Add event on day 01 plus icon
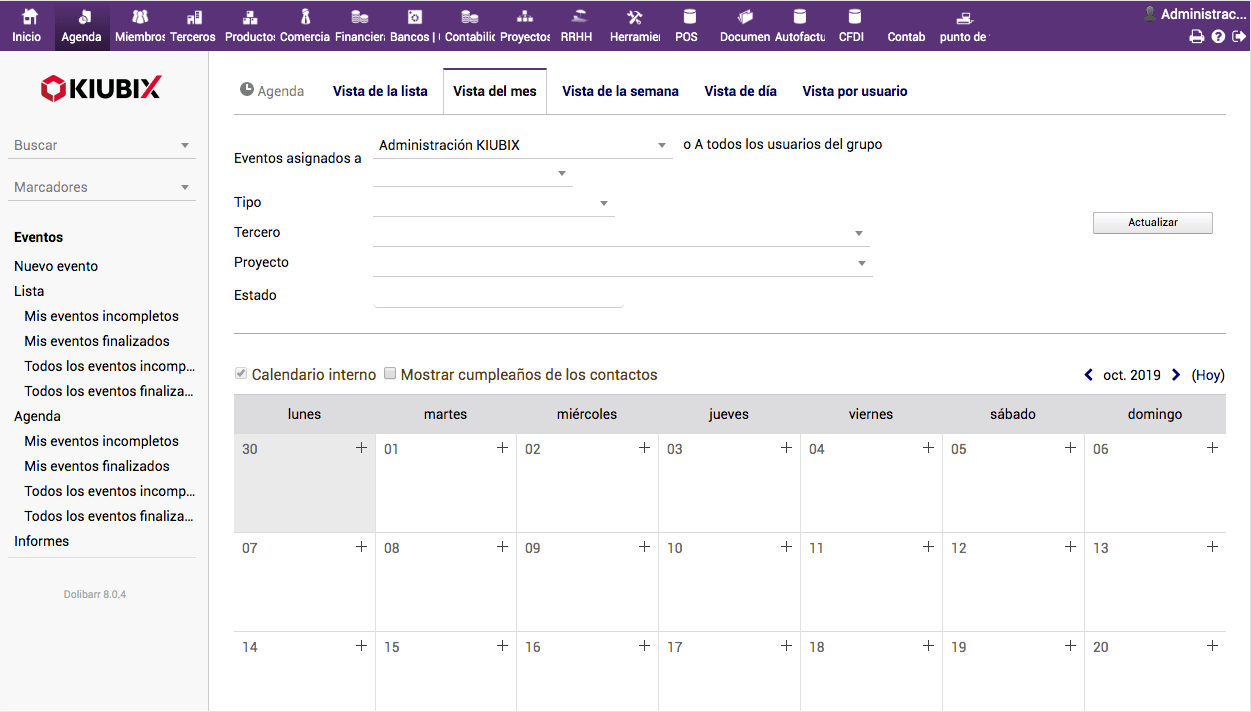 click(502, 448)
